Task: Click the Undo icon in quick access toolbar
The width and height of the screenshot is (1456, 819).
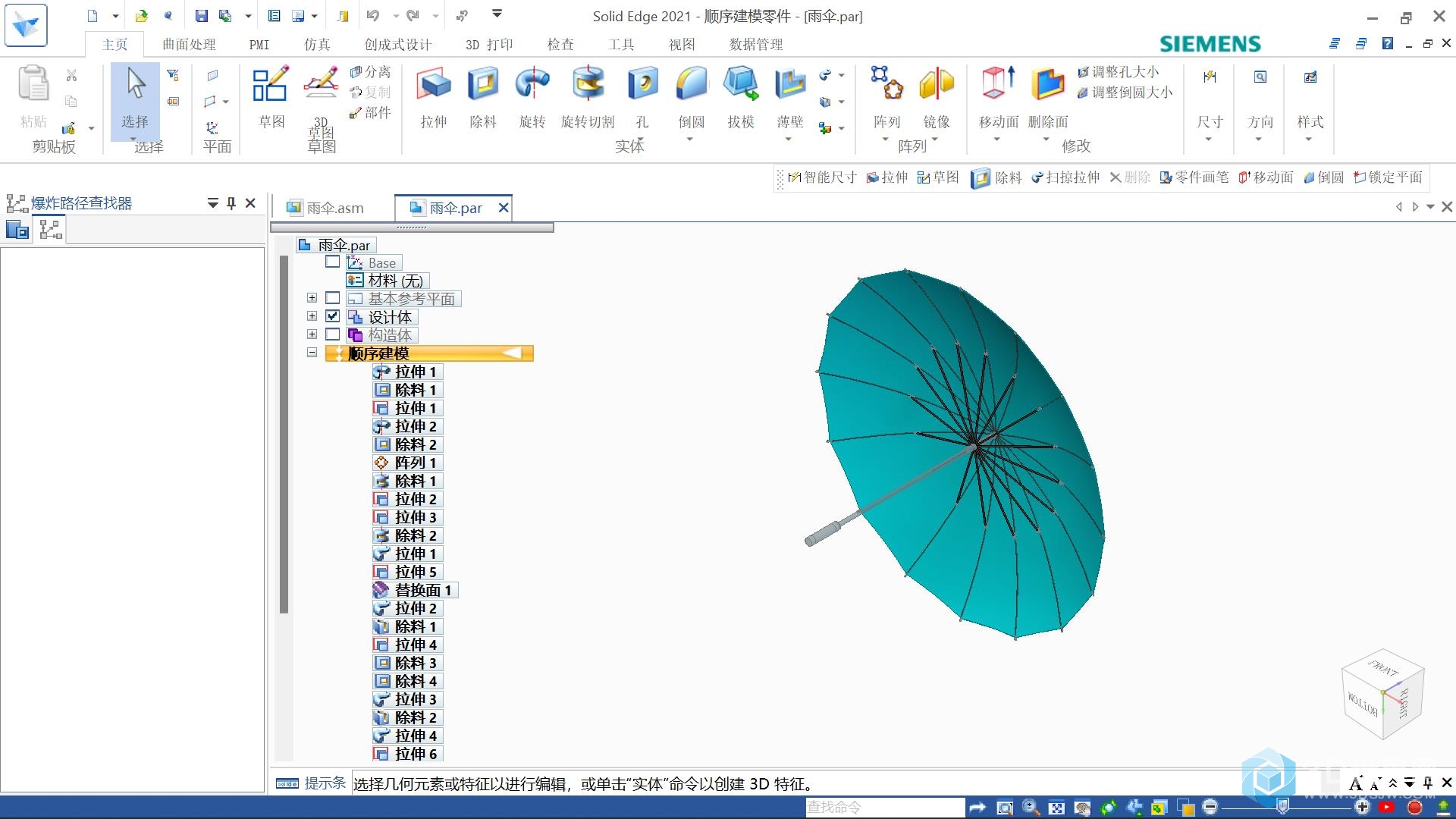Action: tap(373, 16)
